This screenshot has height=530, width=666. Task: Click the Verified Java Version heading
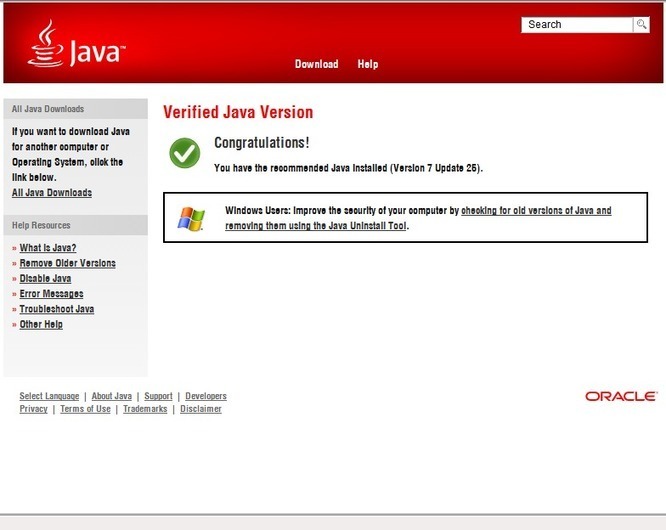click(x=238, y=113)
